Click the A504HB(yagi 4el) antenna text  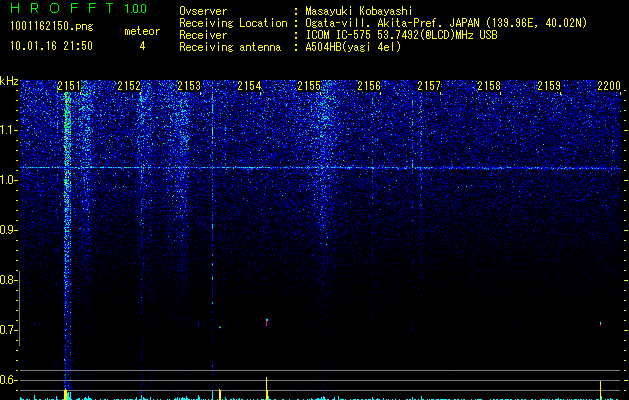click(353, 47)
